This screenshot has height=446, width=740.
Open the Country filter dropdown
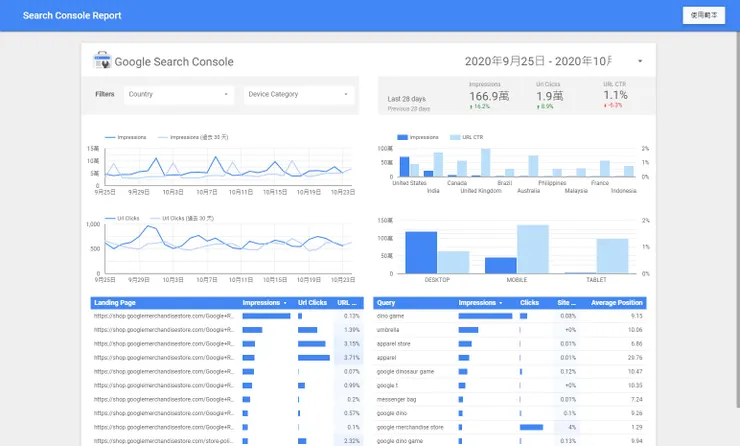pos(178,94)
